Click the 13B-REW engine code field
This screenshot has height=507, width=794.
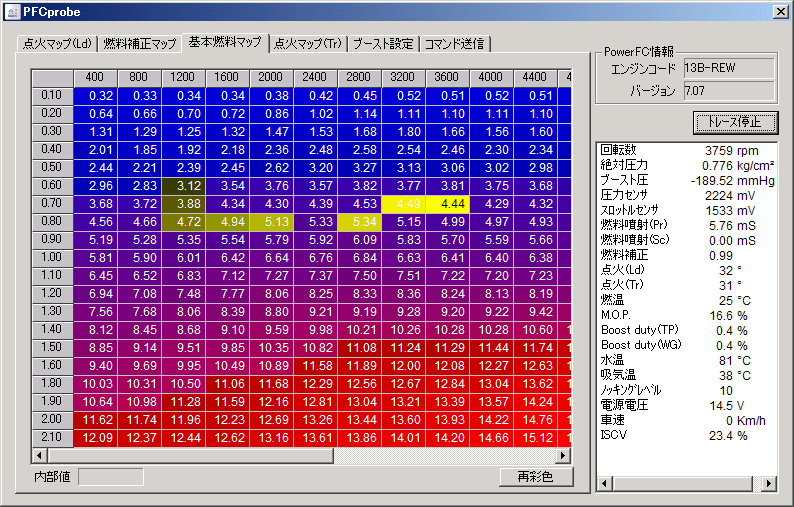[x=728, y=69]
